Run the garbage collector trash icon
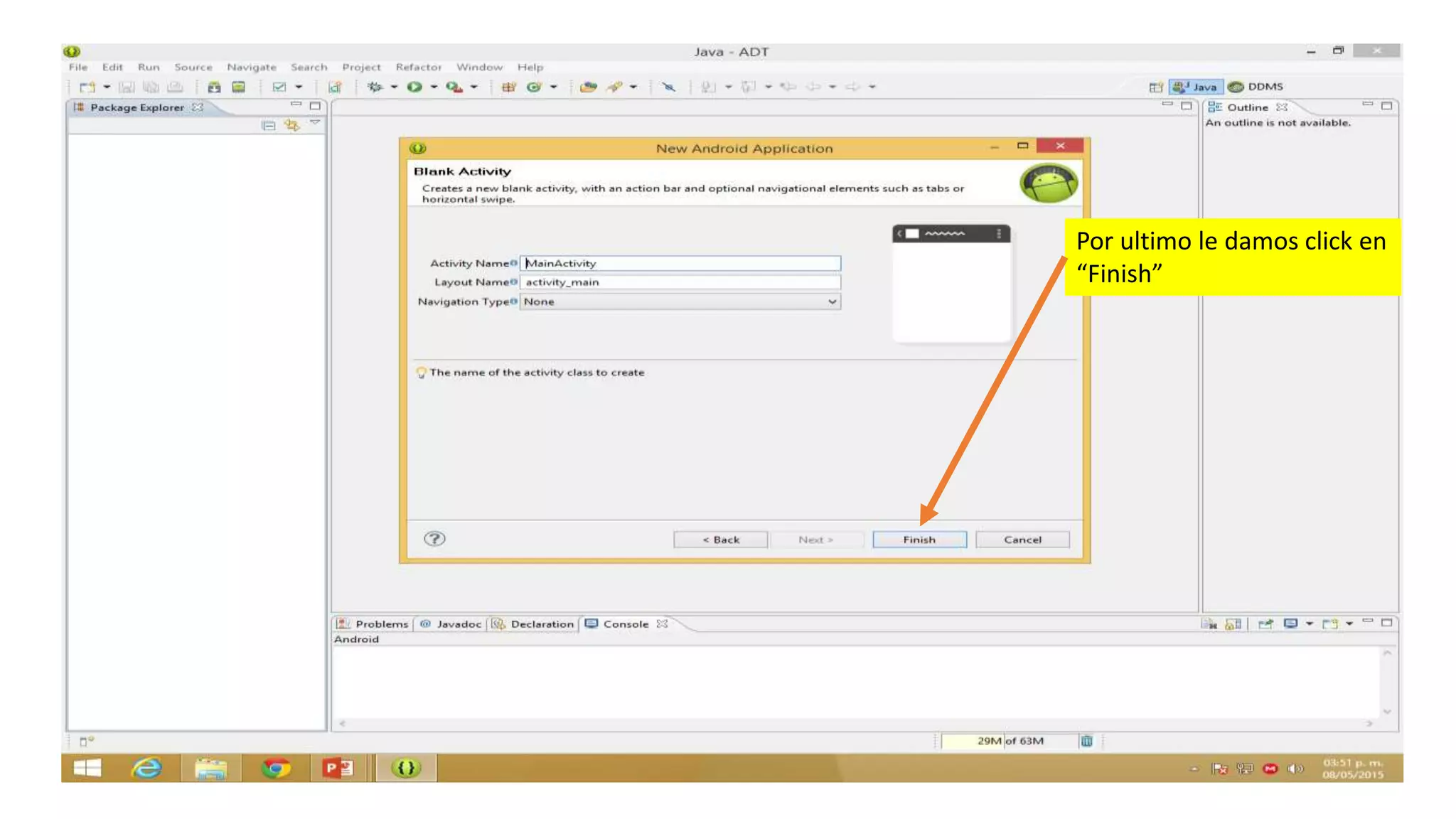The height and width of the screenshot is (819, 1456). click(x=1086, y=741)
